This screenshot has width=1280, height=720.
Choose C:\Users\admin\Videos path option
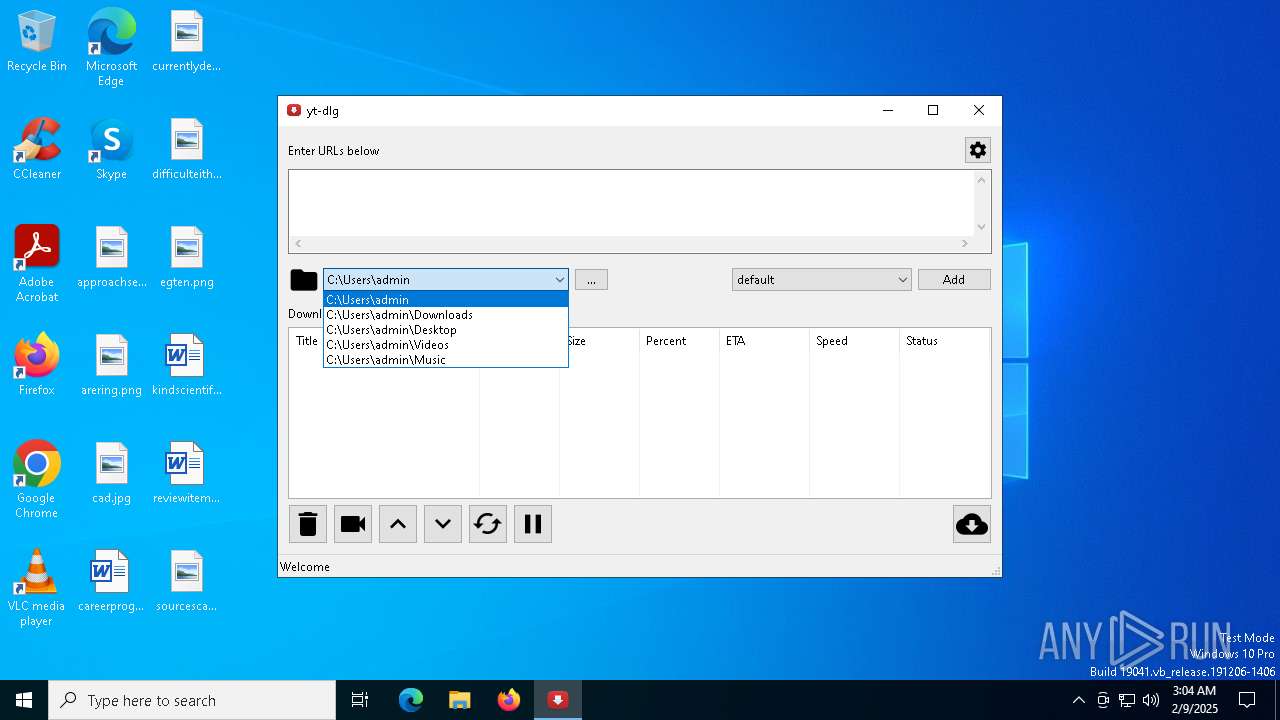pyautogui.click(x=446, y=344)
